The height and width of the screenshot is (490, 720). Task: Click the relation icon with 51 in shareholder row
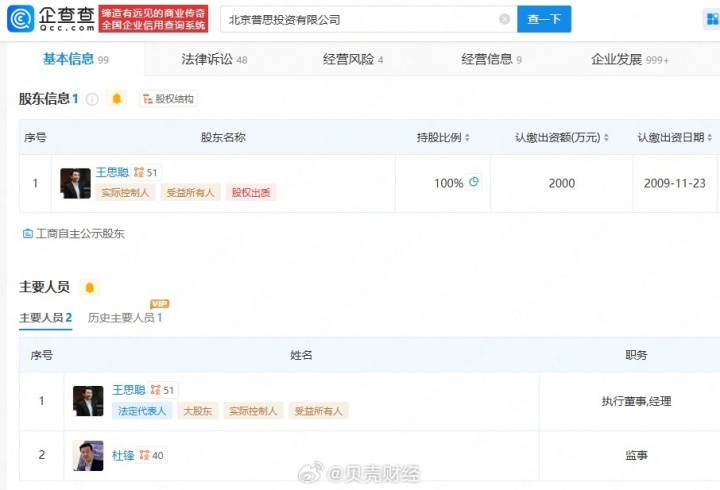pos(146,172)
